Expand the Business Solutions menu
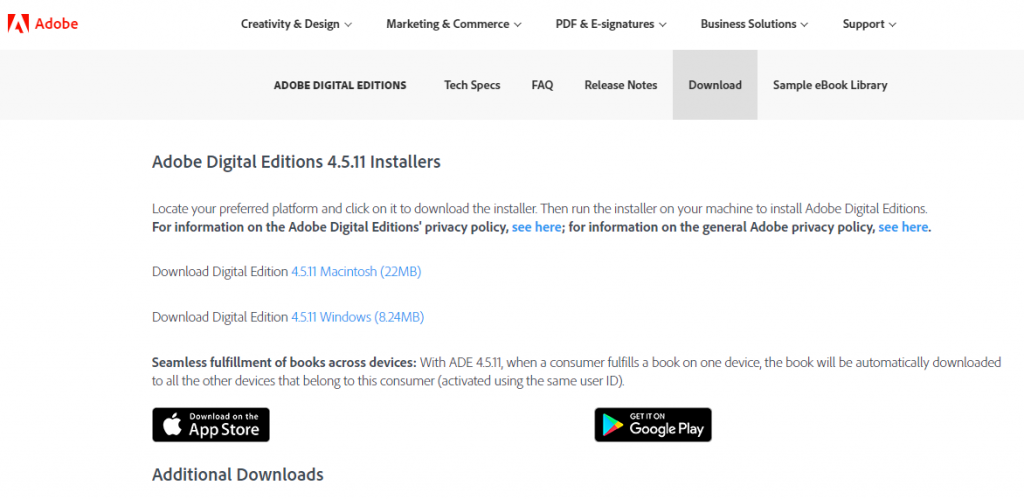The width and height of the screenshot is (1024, 499). click(754, 24)
